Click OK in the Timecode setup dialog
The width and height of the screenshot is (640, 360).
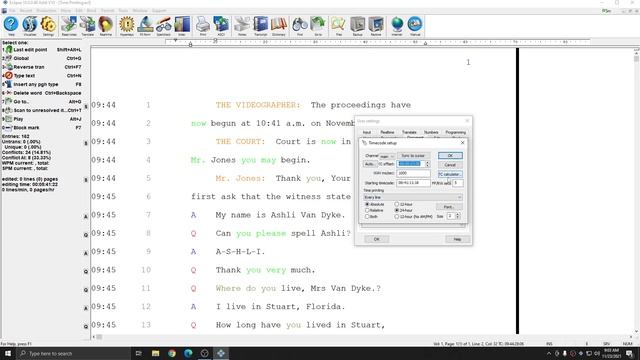pos(450,156)
